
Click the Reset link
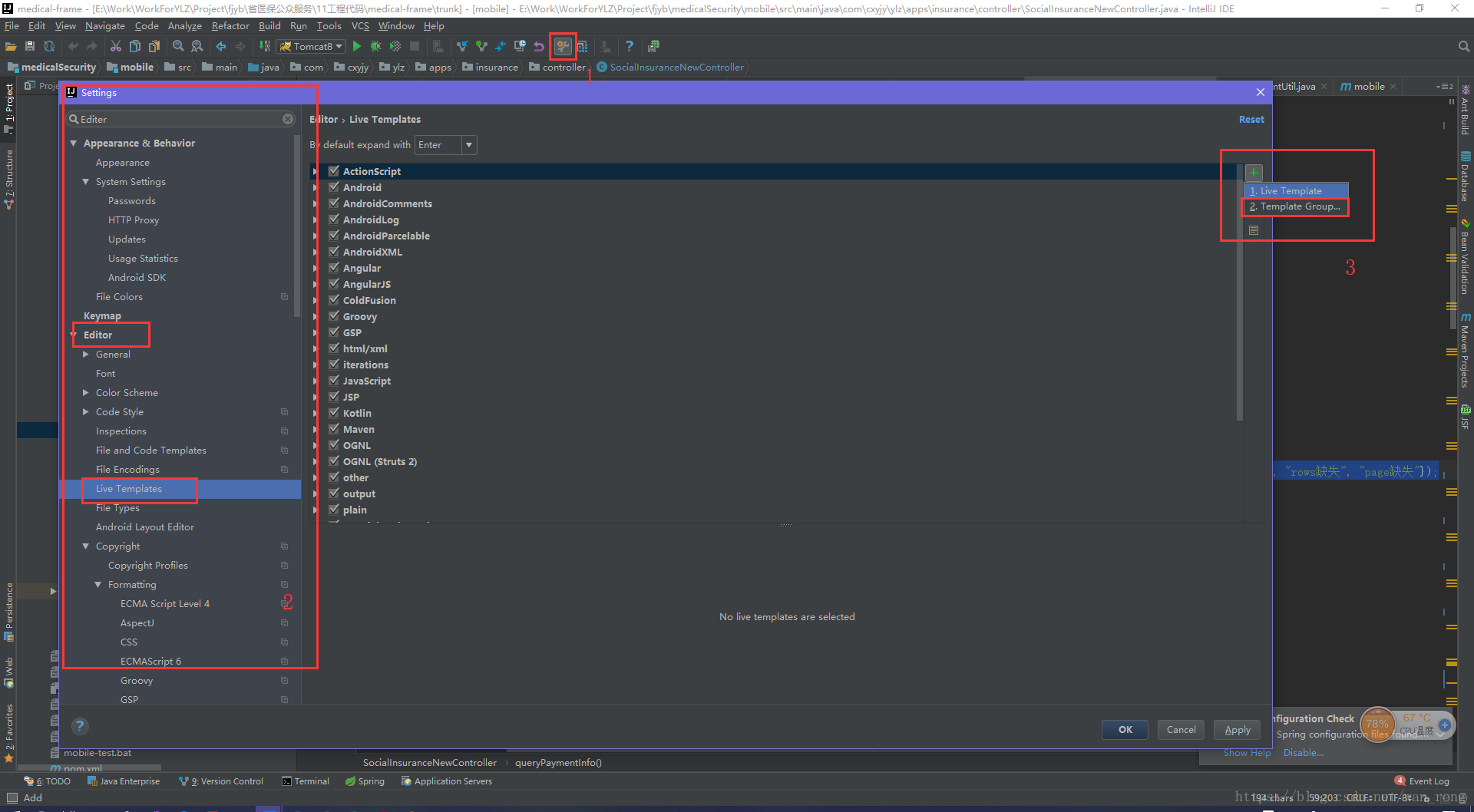pos(1251,120)
